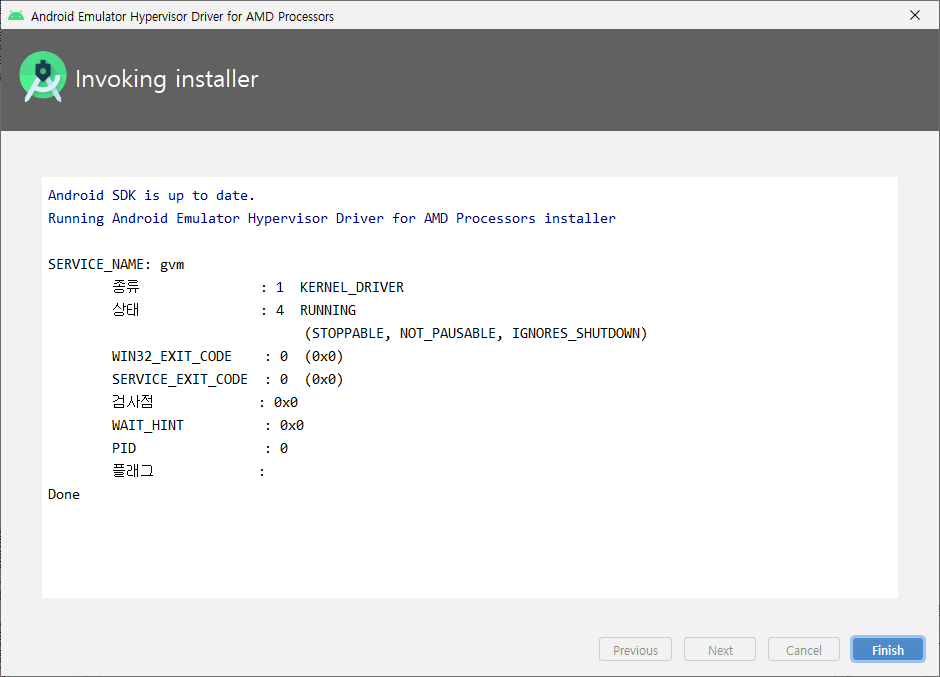Click the Finish button
Viewport: 940px width, 677px height.
pyautogui.click(x=887, y=650)
